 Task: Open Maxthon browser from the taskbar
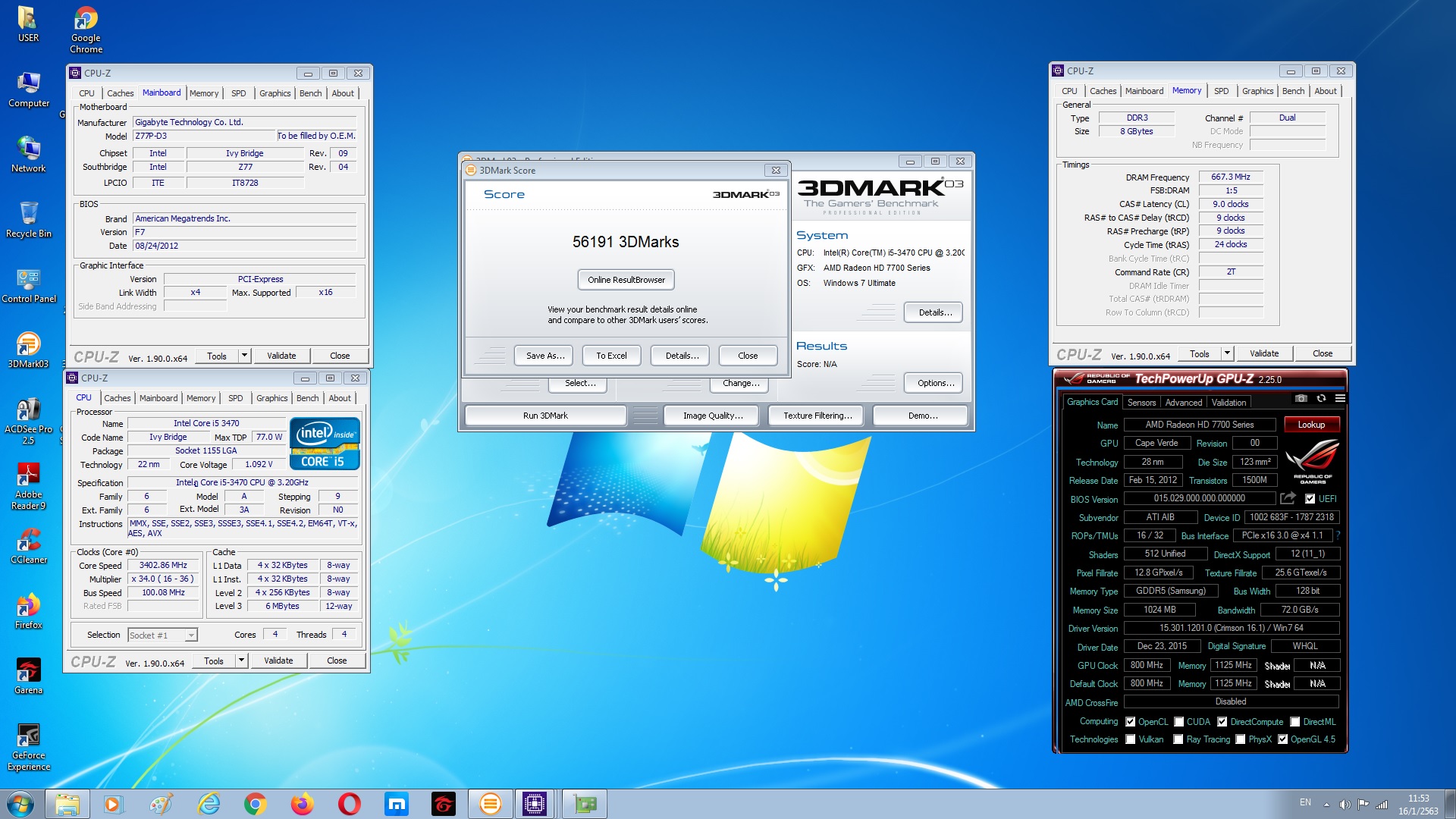coord(397,804)
